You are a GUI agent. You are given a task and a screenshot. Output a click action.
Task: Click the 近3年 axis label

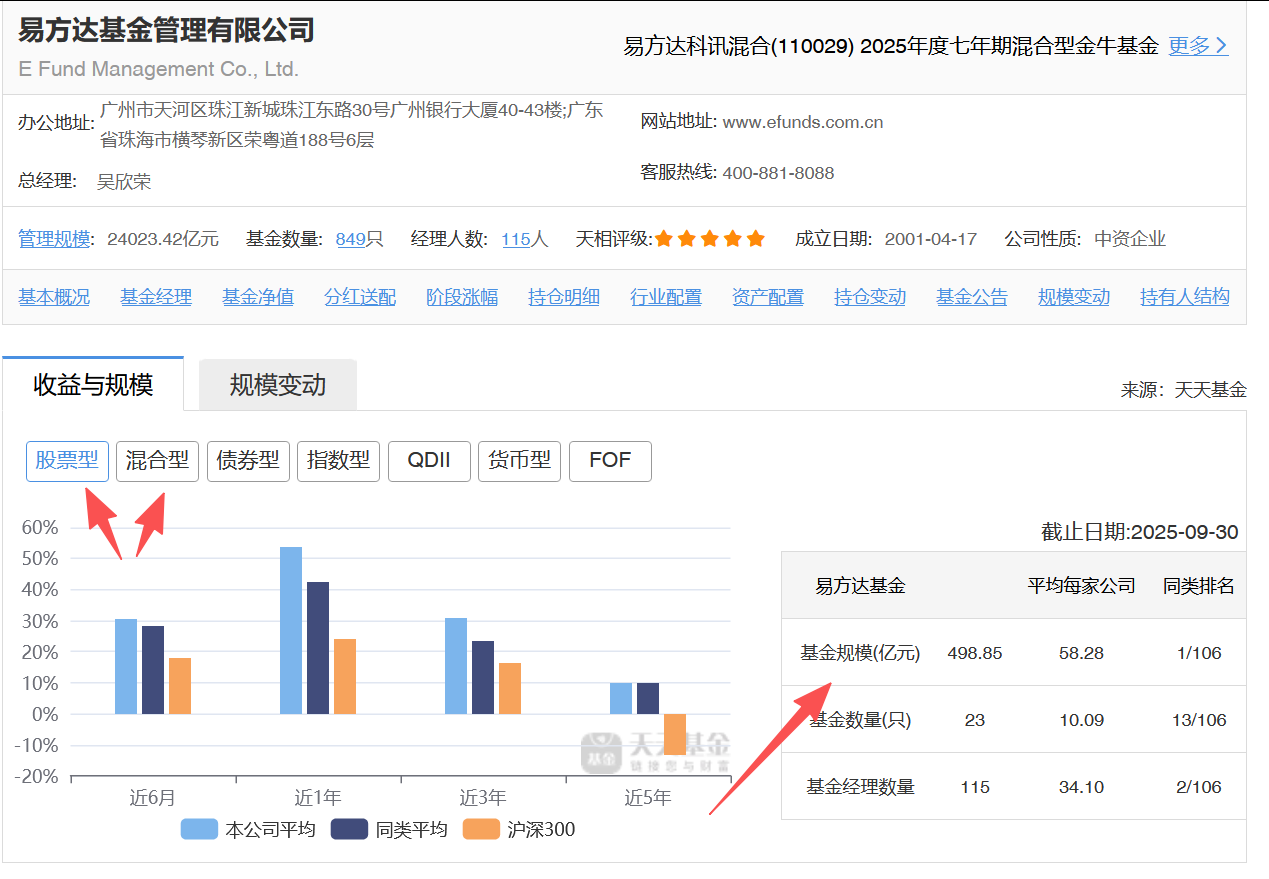tap(483, 798)
